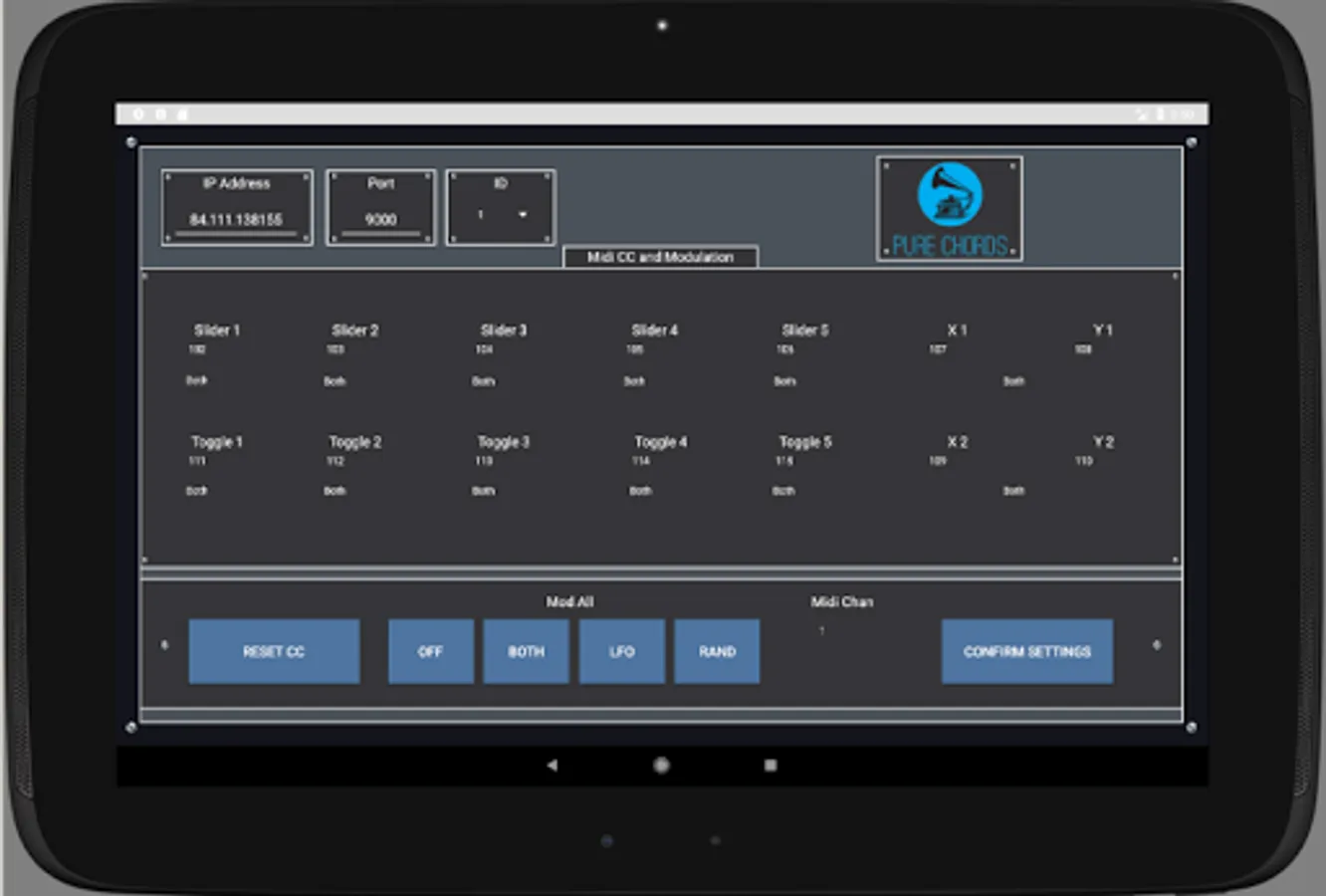Image resolution: width=1326 pixels, height=896 pixels.
Task: Open the Both dropdown under Slider 2
Action: point(334,381)
